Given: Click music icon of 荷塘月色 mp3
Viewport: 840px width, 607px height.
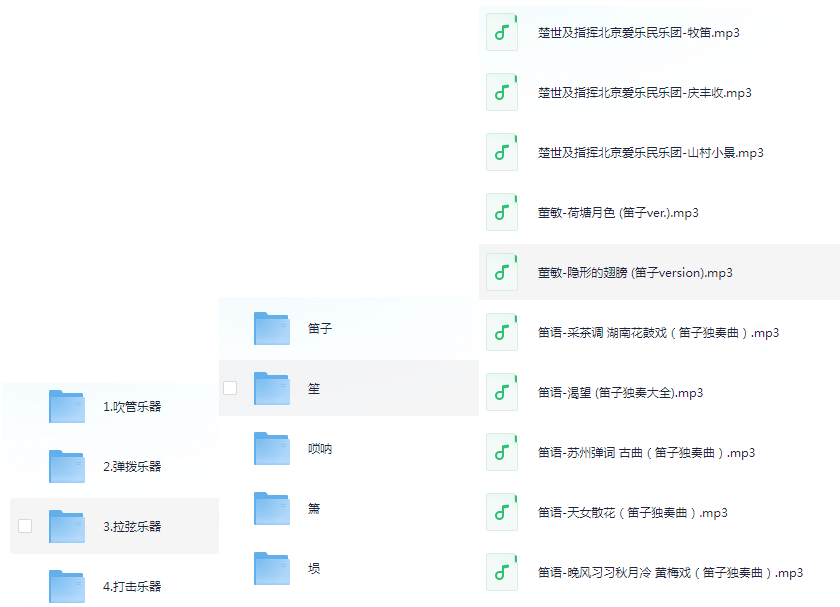Looking at the screenshot, I should (x=501, y=213).
